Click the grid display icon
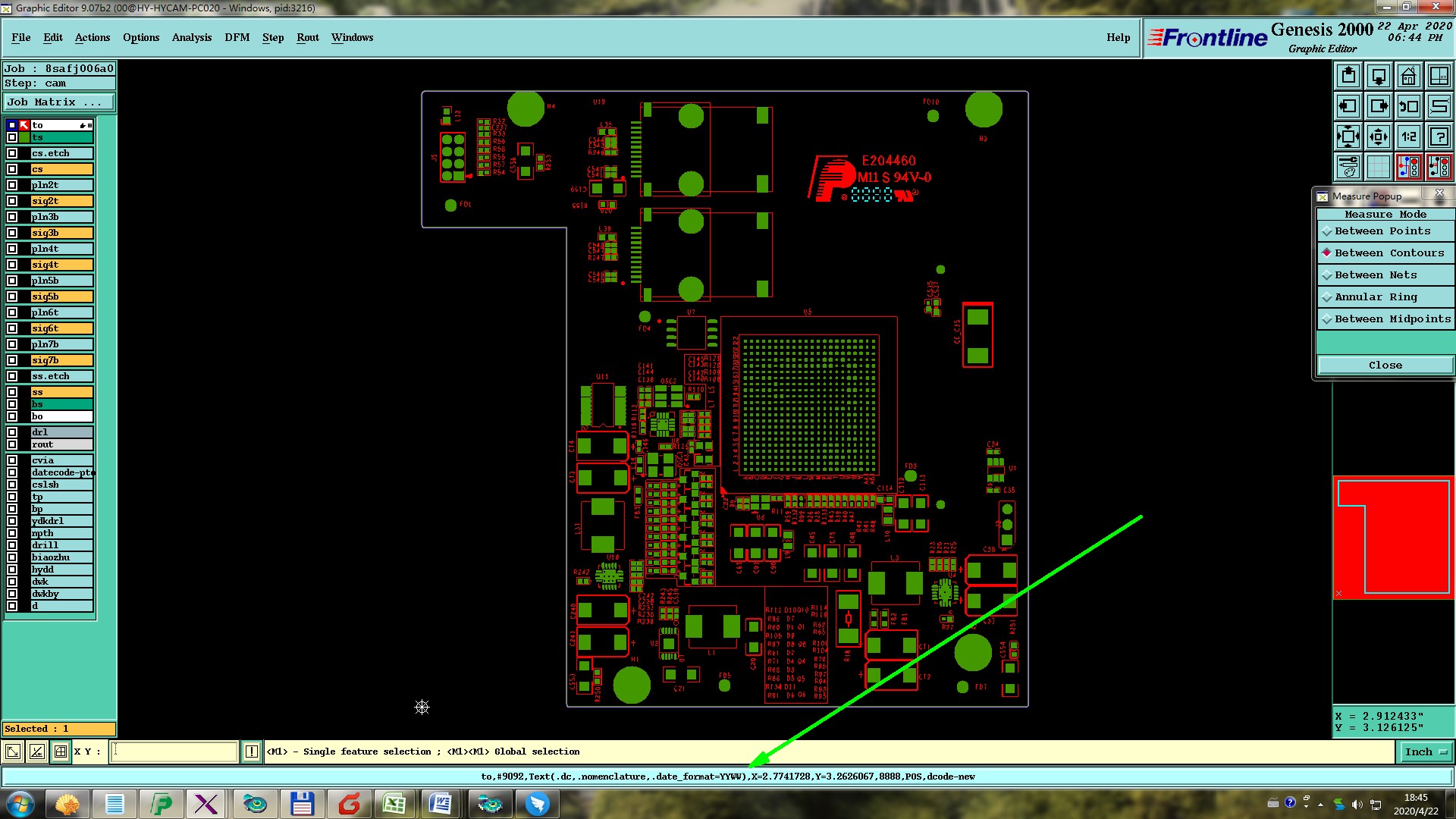The height and width of the screenshot is (819, 1456). 1378,167
